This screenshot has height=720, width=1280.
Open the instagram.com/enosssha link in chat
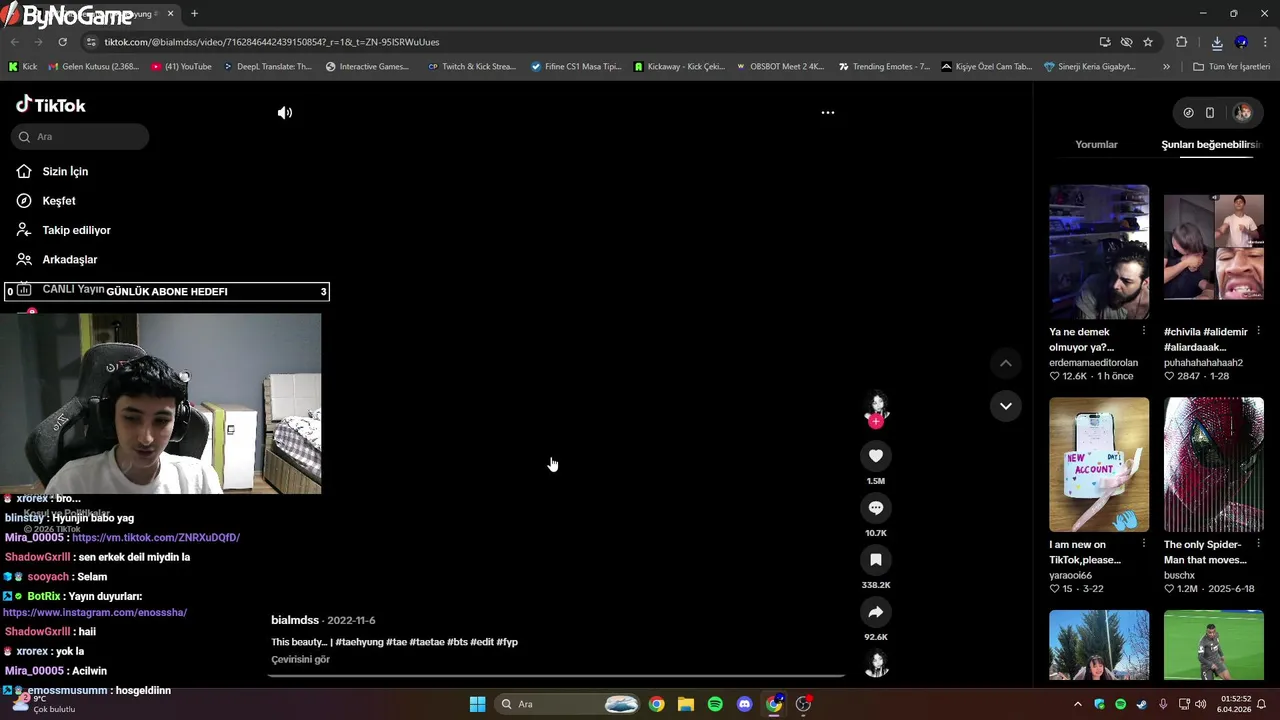tap(95, 613)
